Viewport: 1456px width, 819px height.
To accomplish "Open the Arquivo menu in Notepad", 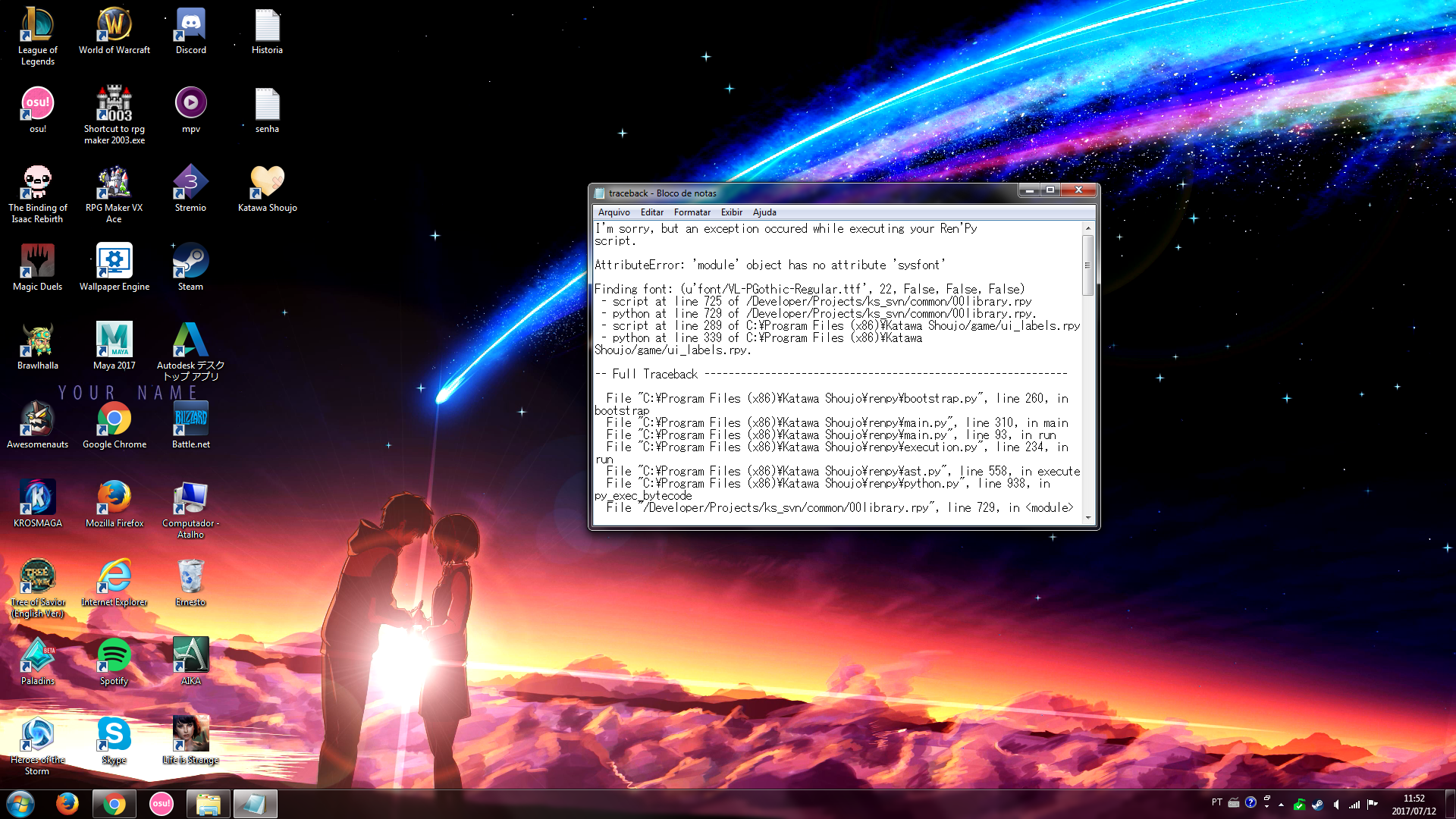I will coord(613,212).
